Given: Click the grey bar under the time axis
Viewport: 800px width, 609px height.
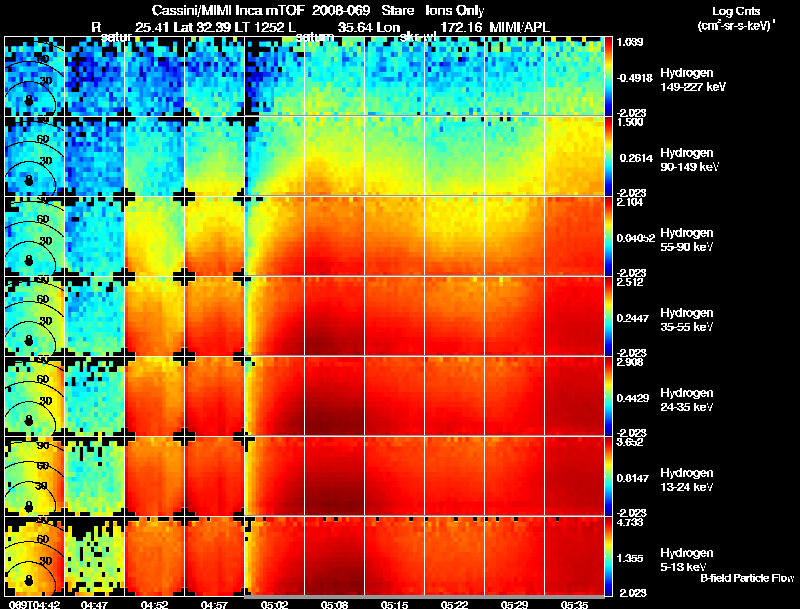Looking at the screenshot, I should click(424, 597).
